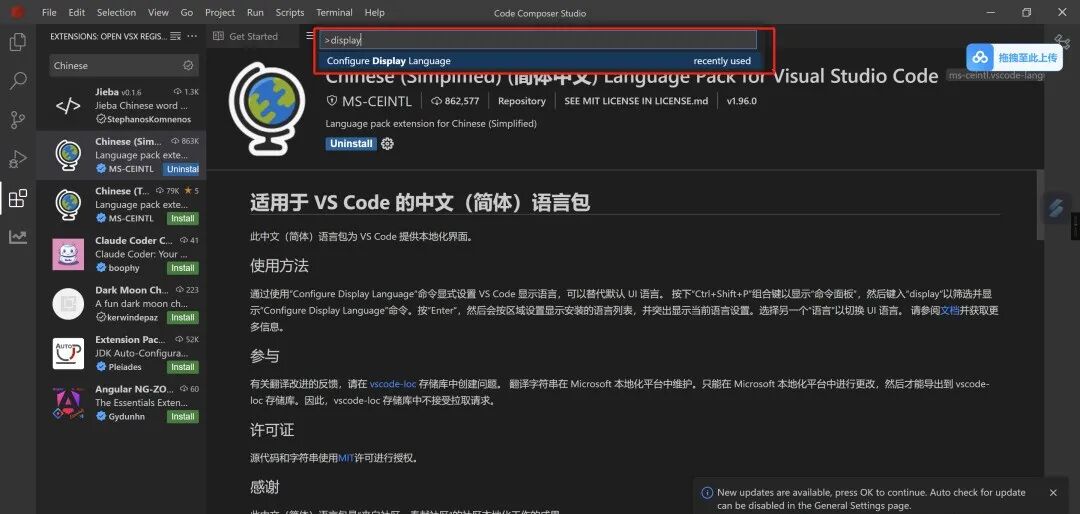
Task: Open the Terminal menu
Action: (334, 12)
